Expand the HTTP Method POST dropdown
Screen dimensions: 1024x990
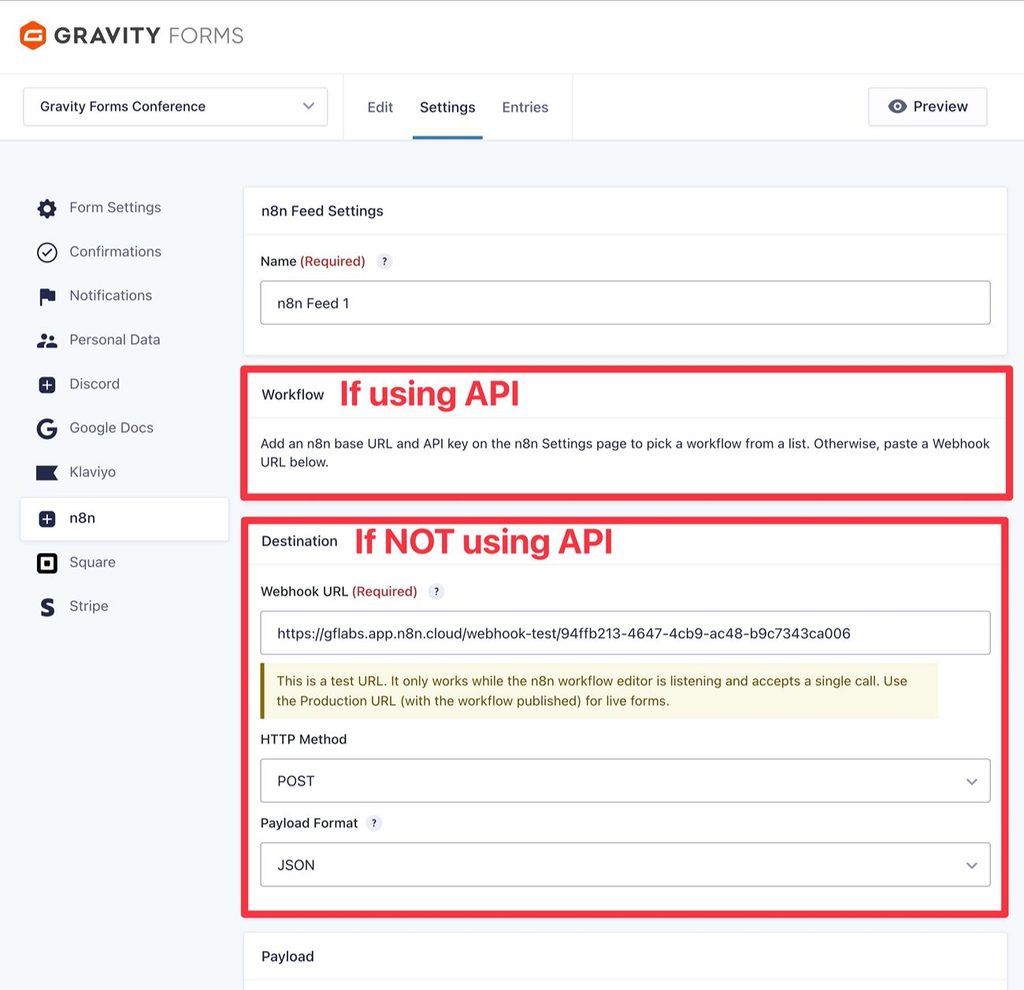click(x=625, y=781)
